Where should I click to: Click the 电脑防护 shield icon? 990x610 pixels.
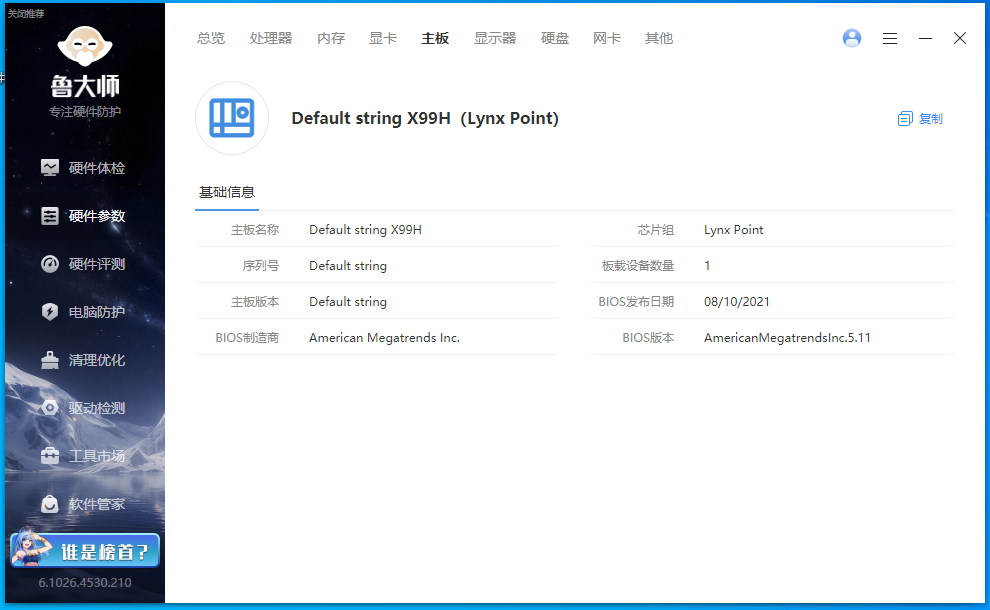[50, 312]
